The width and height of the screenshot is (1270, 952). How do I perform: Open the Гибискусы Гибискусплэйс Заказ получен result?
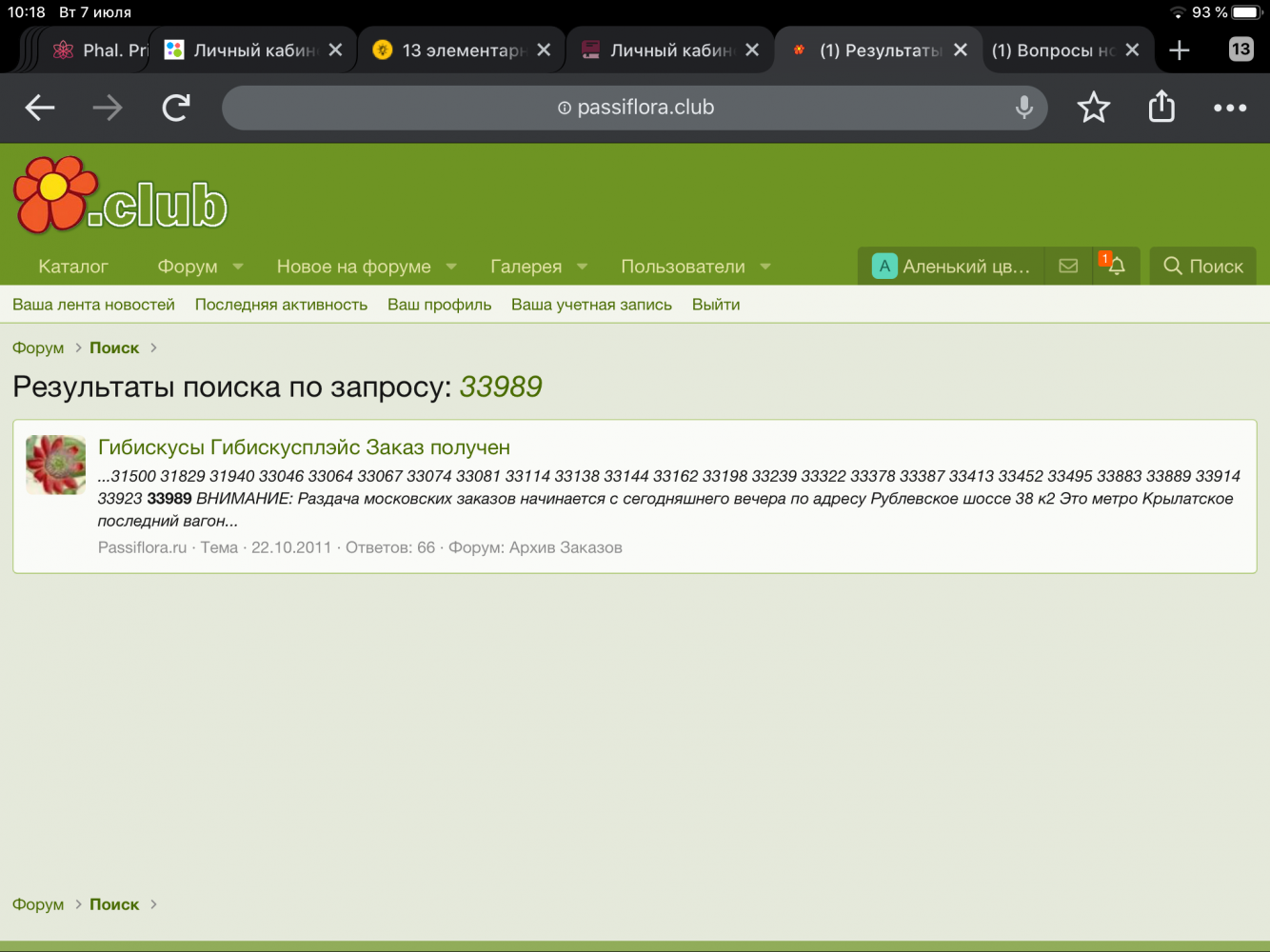point(304,447)
